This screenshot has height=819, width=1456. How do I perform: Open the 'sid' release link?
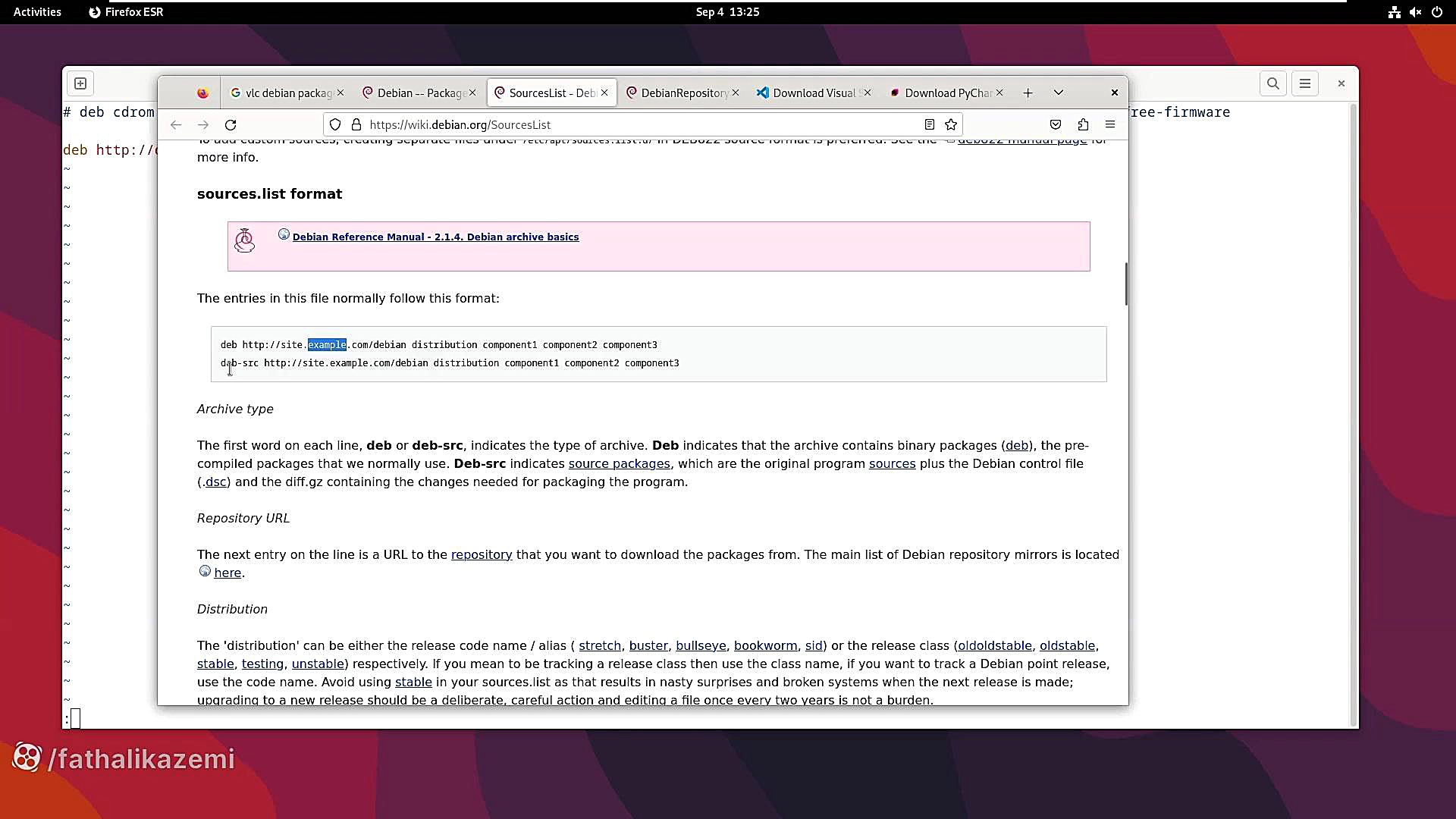click(x=814, y=646)
